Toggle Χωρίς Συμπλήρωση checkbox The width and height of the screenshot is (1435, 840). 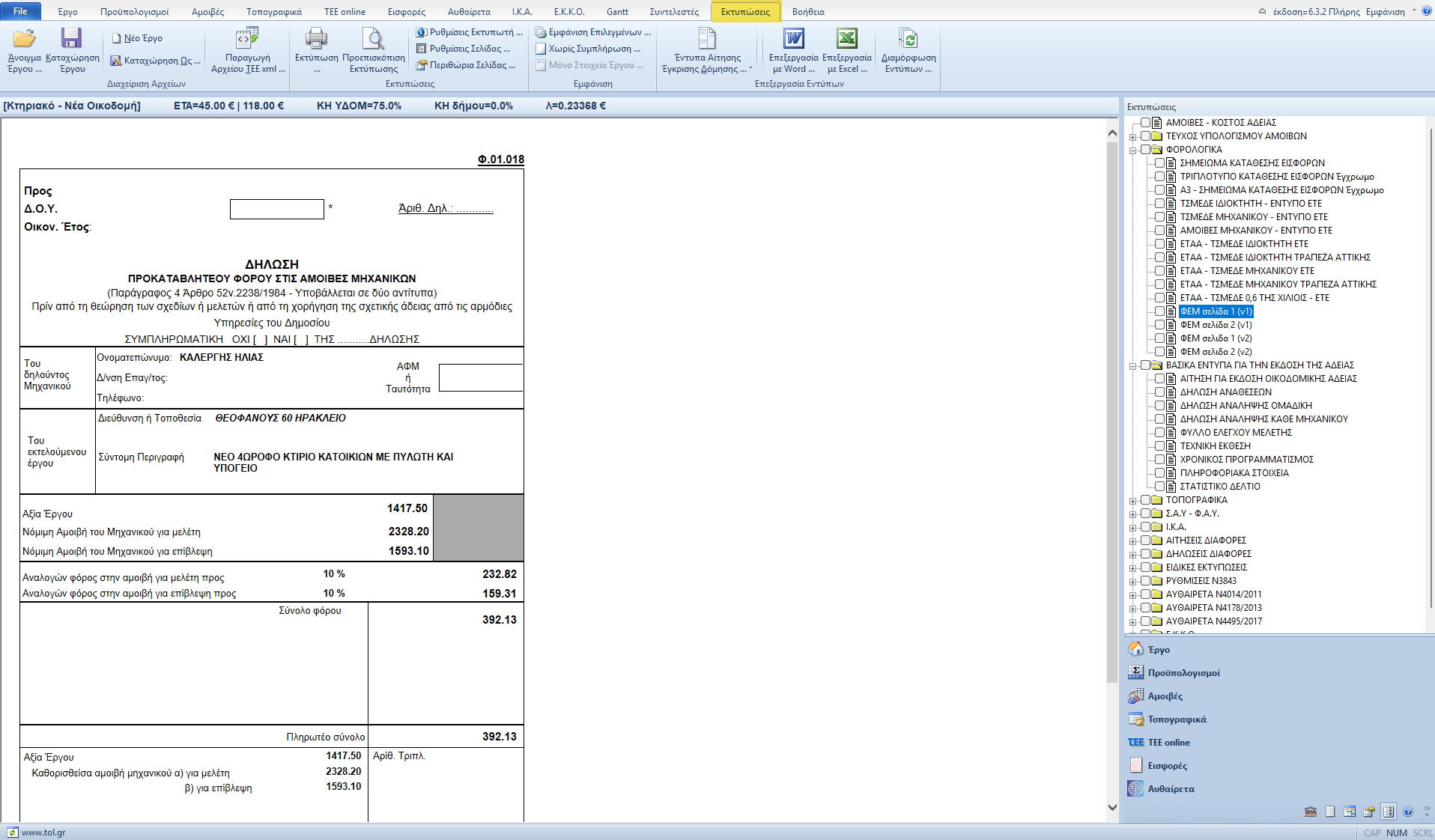point(541,49)
